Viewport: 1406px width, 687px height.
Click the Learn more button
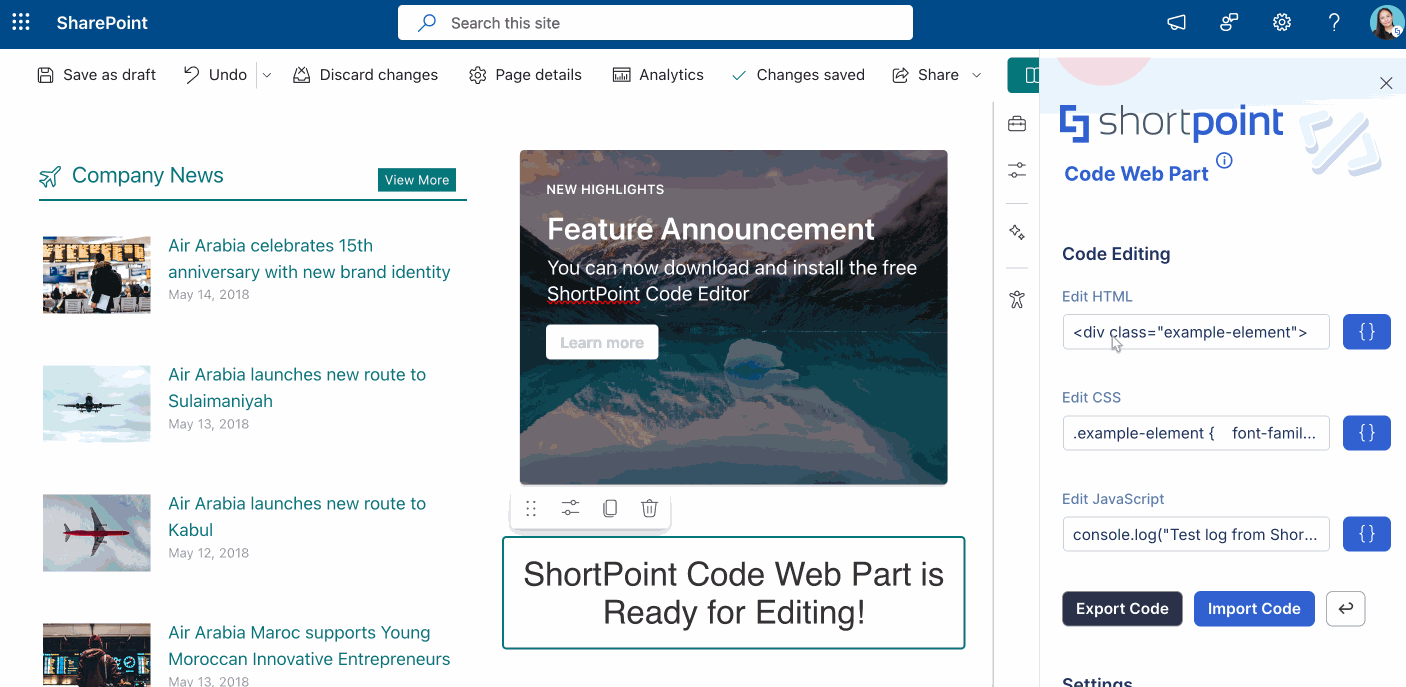tap(602, 342)
